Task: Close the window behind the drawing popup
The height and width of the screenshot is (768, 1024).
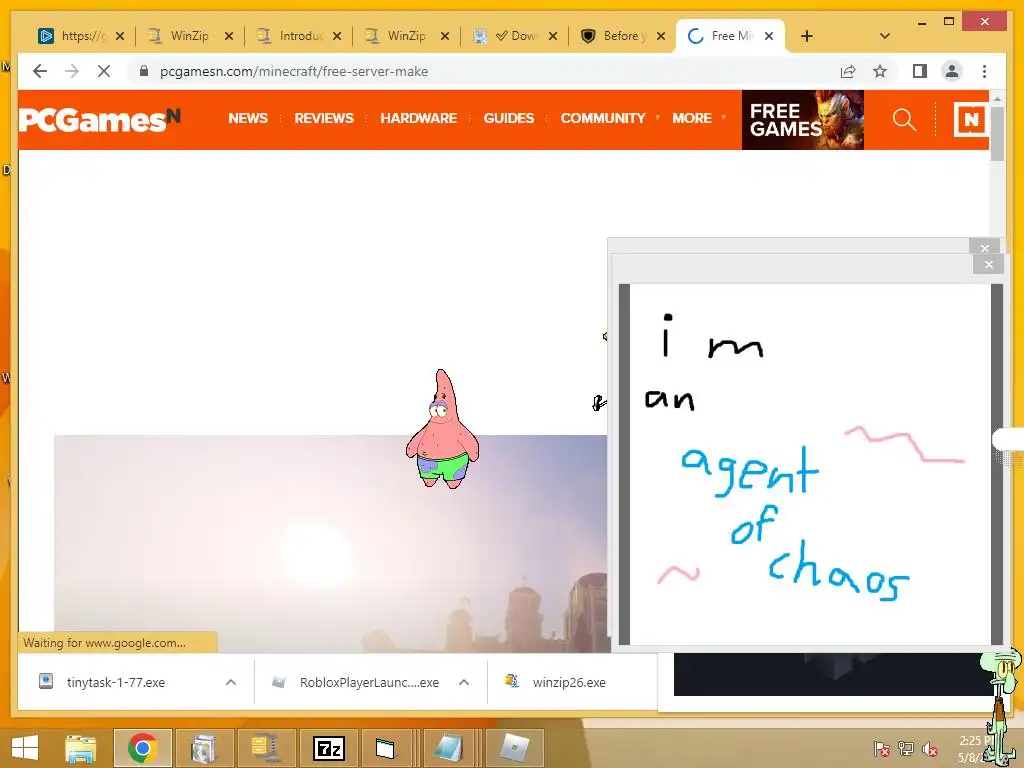Action: 984,247
